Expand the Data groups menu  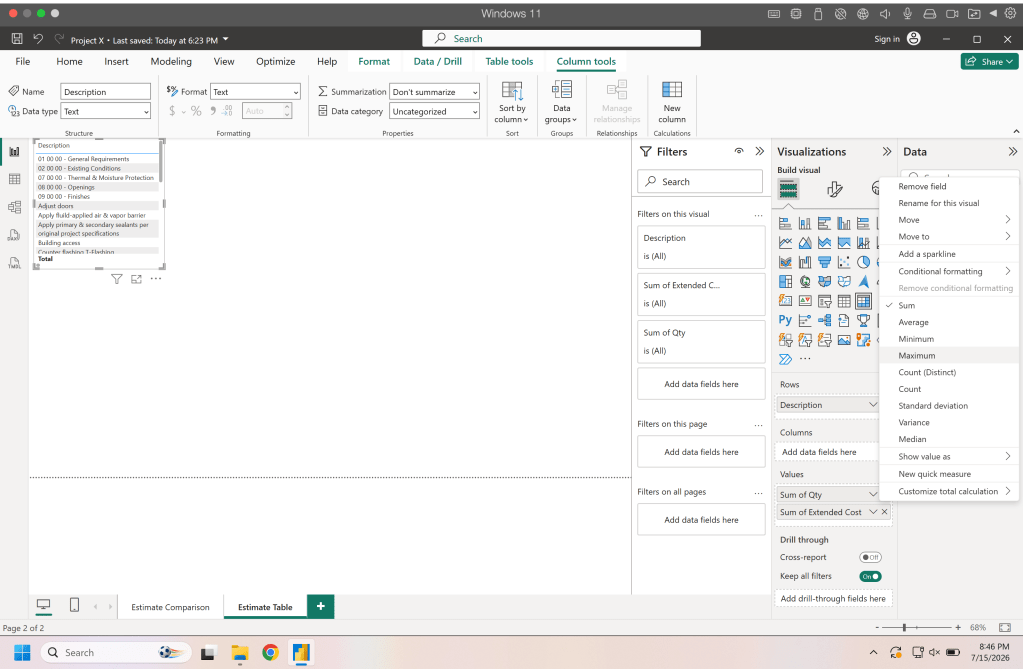(561, 103)
